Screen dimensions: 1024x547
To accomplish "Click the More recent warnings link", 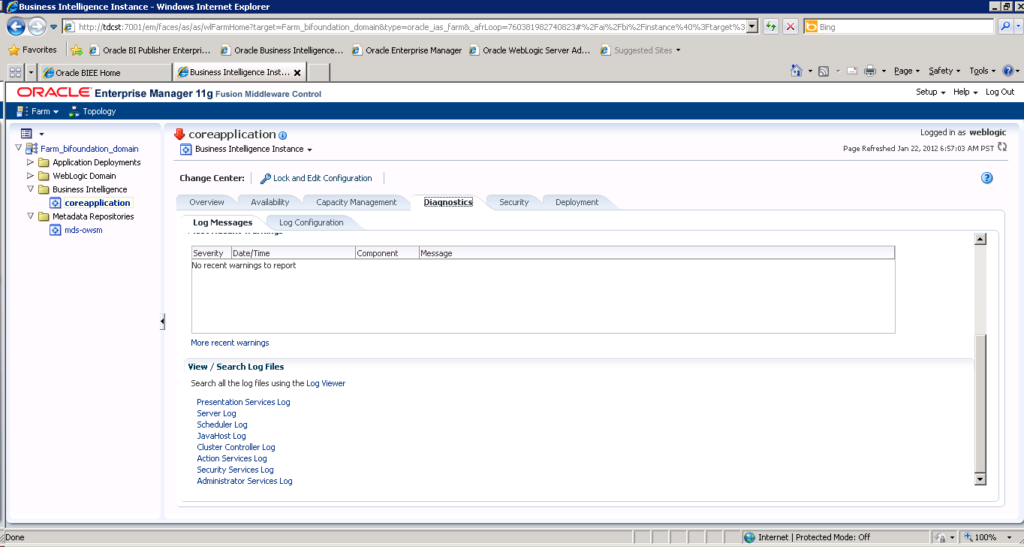I will (x=230, y=343).
